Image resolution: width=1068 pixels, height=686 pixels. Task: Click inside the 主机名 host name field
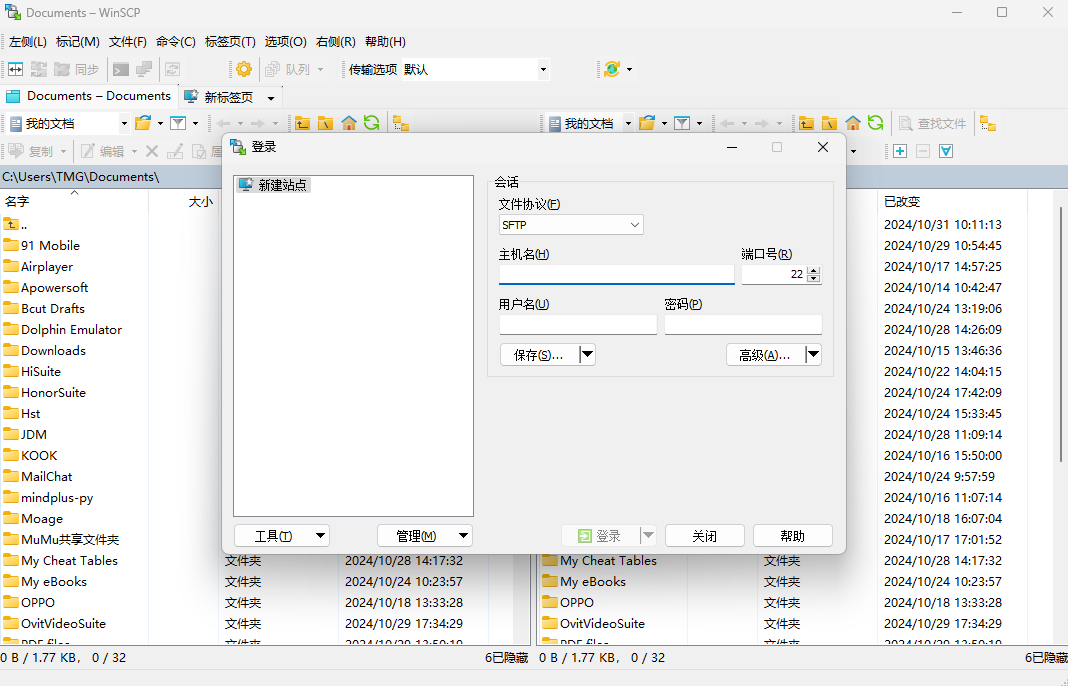[x=616, y=273]
